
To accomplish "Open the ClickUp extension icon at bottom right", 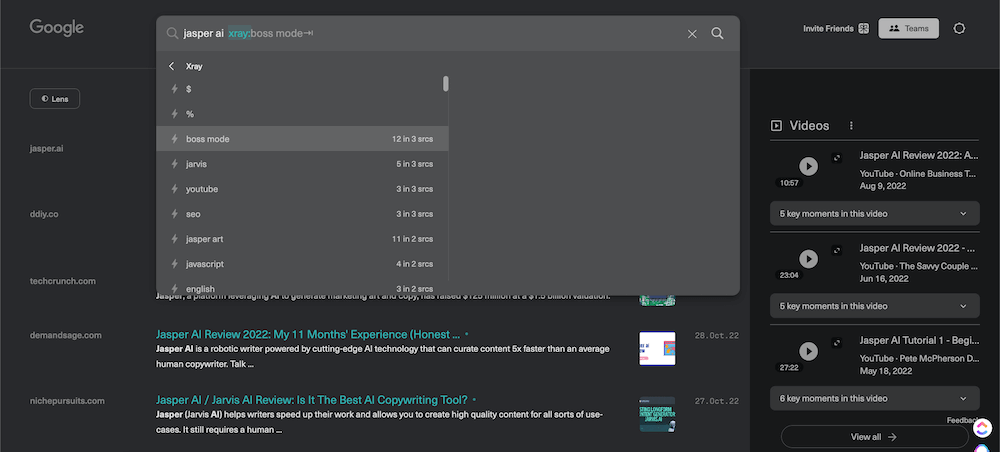I will (x=982, y=428).
